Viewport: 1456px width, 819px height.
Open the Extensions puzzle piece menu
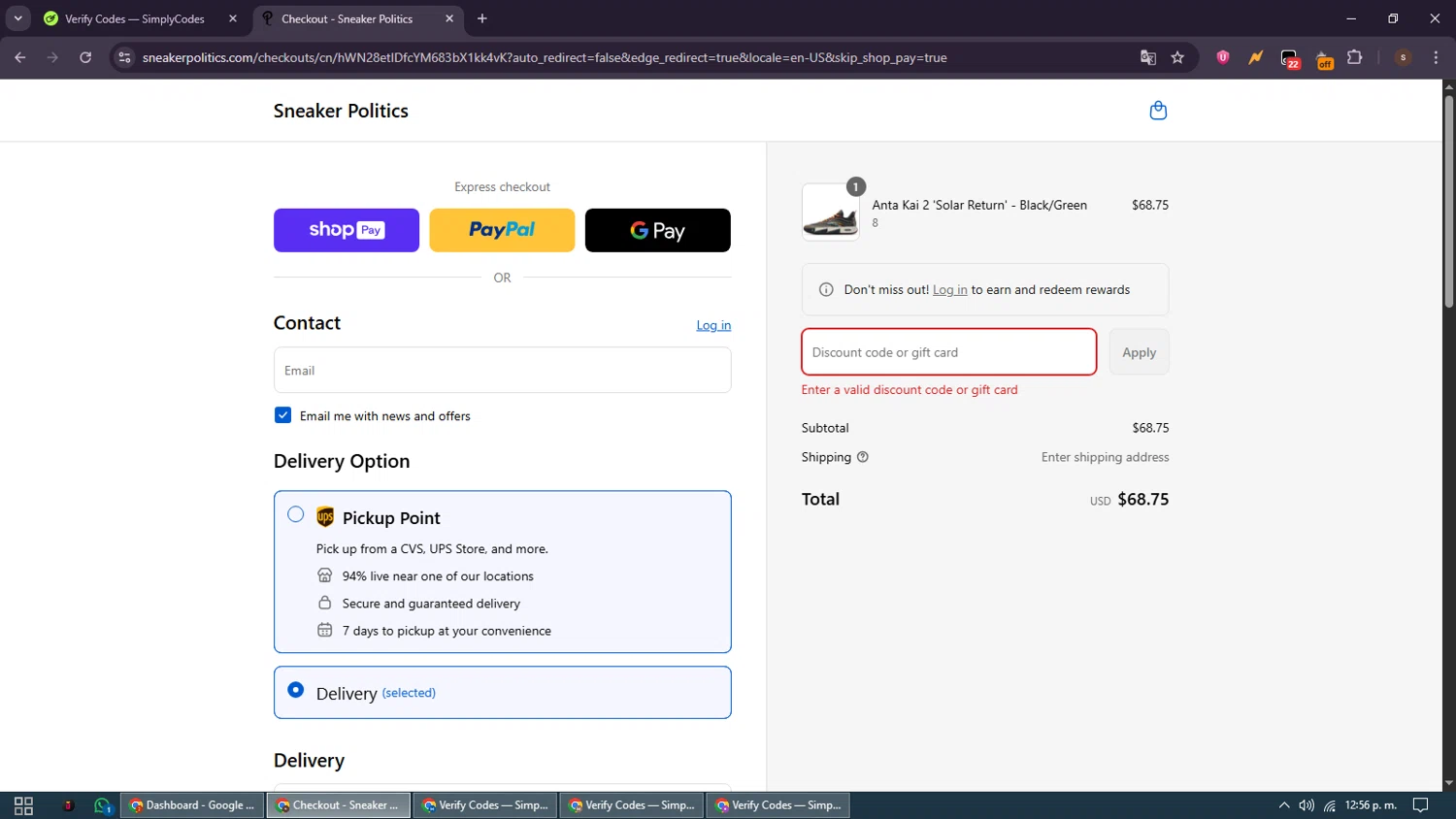(1355, 57)
